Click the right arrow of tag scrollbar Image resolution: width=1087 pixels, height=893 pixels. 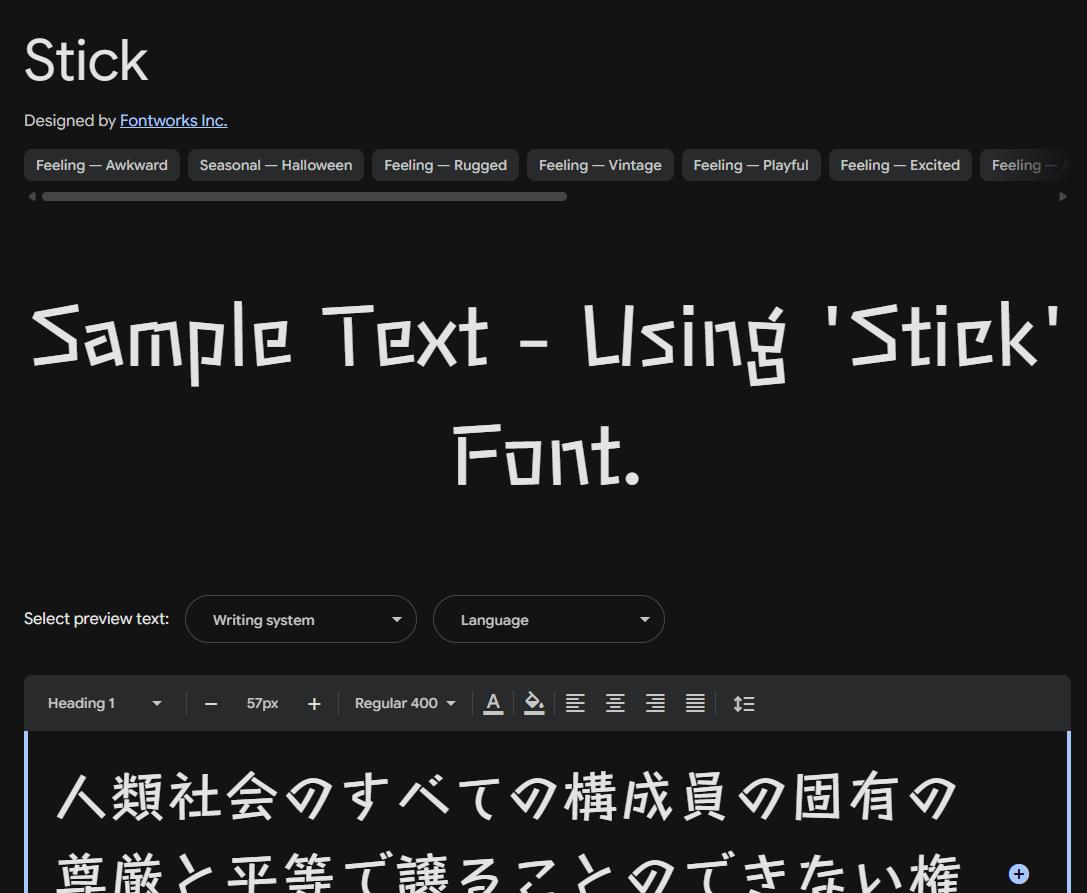tap(1063, 197)
